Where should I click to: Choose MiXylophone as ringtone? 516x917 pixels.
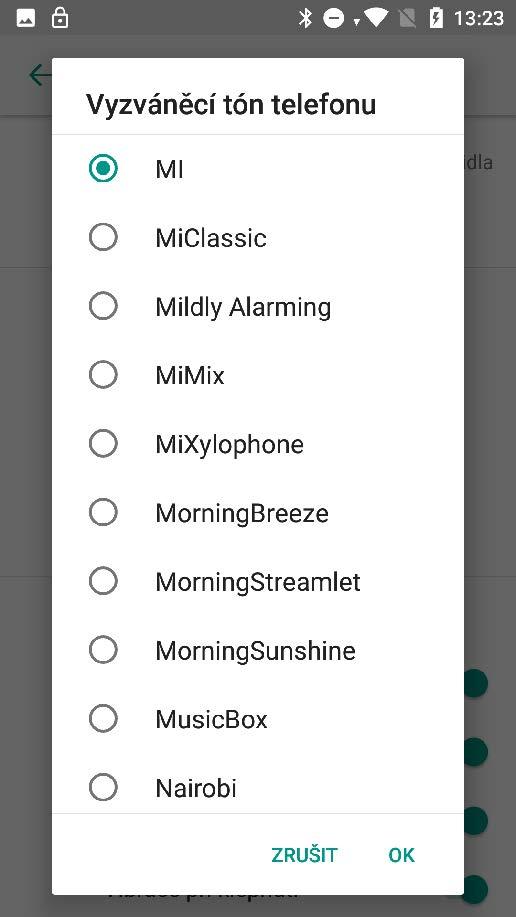[257, 444]
